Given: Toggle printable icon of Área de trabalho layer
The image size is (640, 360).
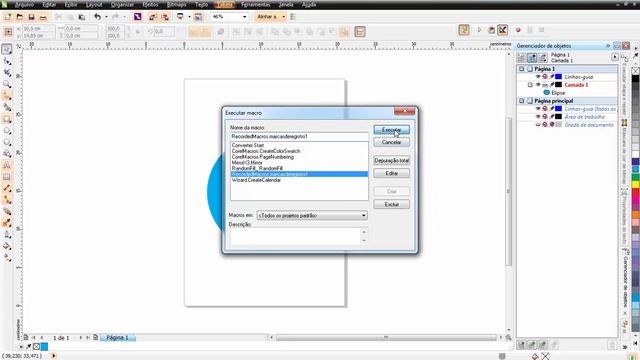Looking at the screenshot, I should tap(545, 117).
